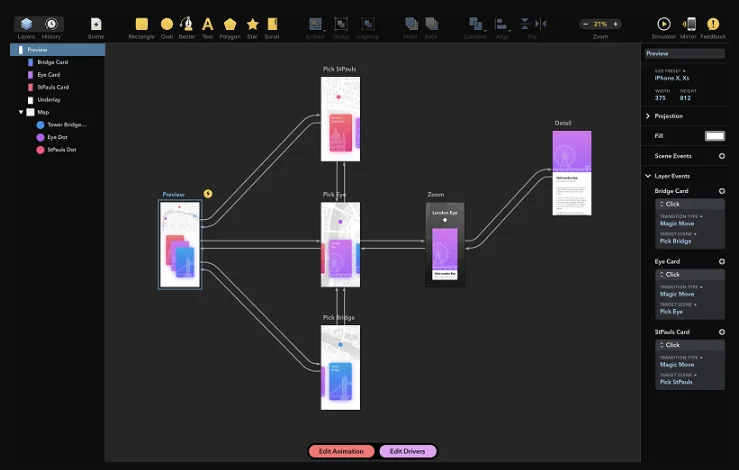Click the Edit Drivers button
Screen dimensions: 739x470
(408, 451)
